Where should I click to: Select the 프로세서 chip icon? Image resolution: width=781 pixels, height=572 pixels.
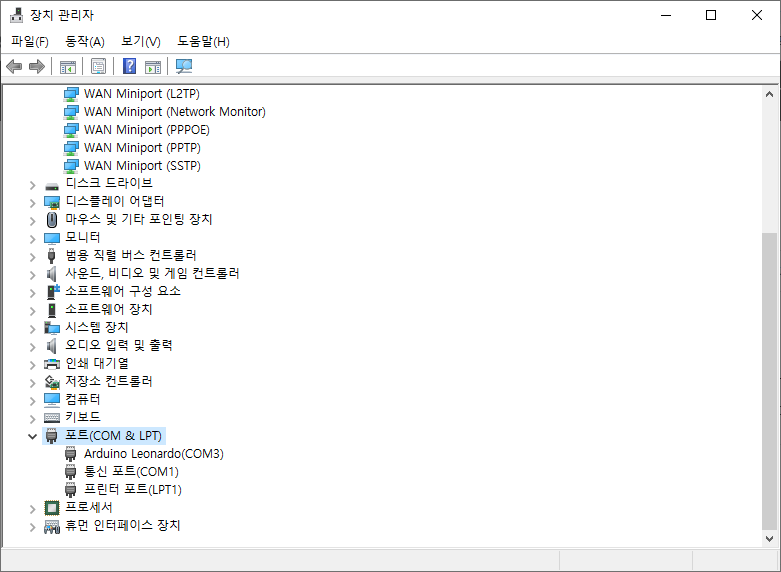(52, 508)
